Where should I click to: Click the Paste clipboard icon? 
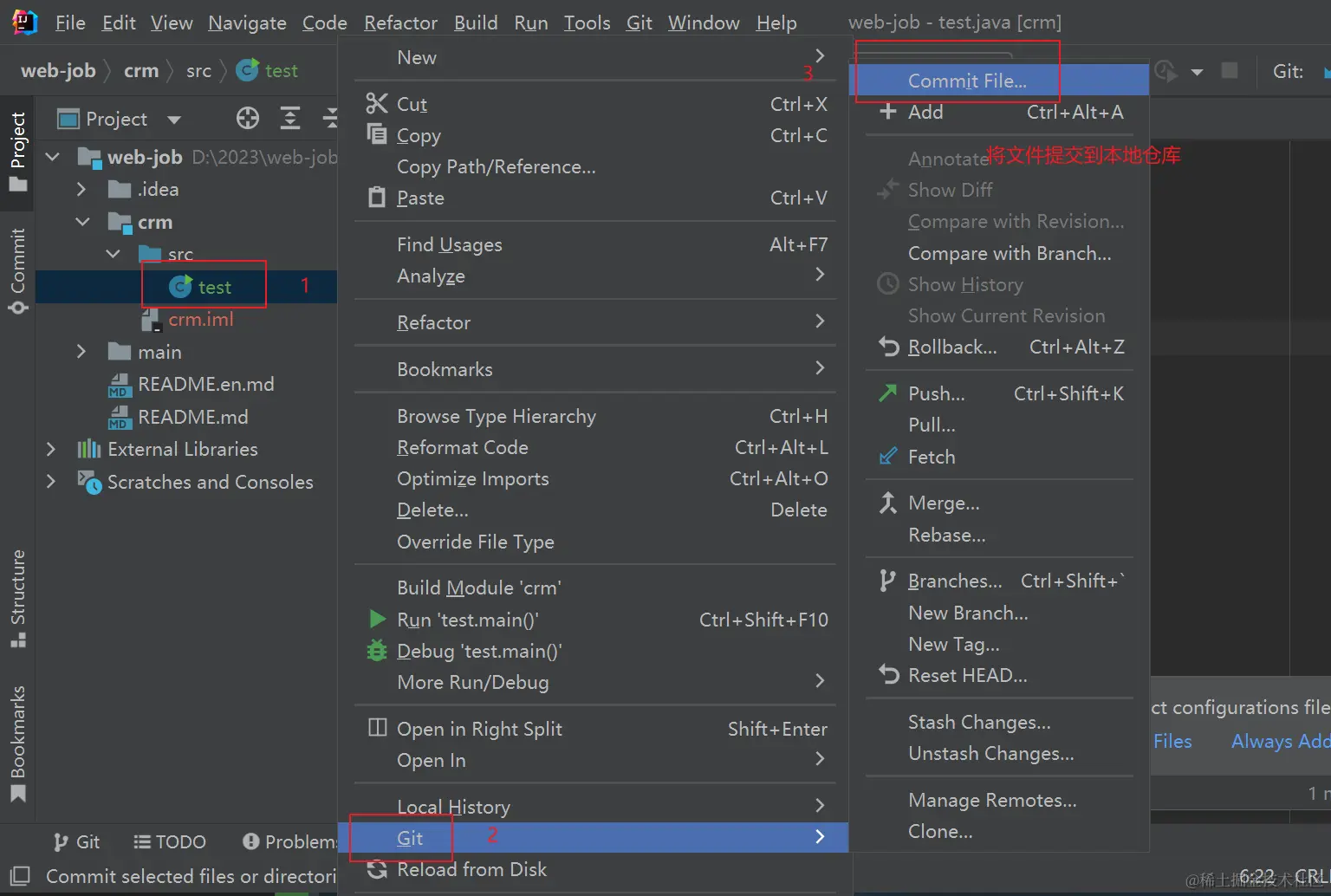point(376,198)
